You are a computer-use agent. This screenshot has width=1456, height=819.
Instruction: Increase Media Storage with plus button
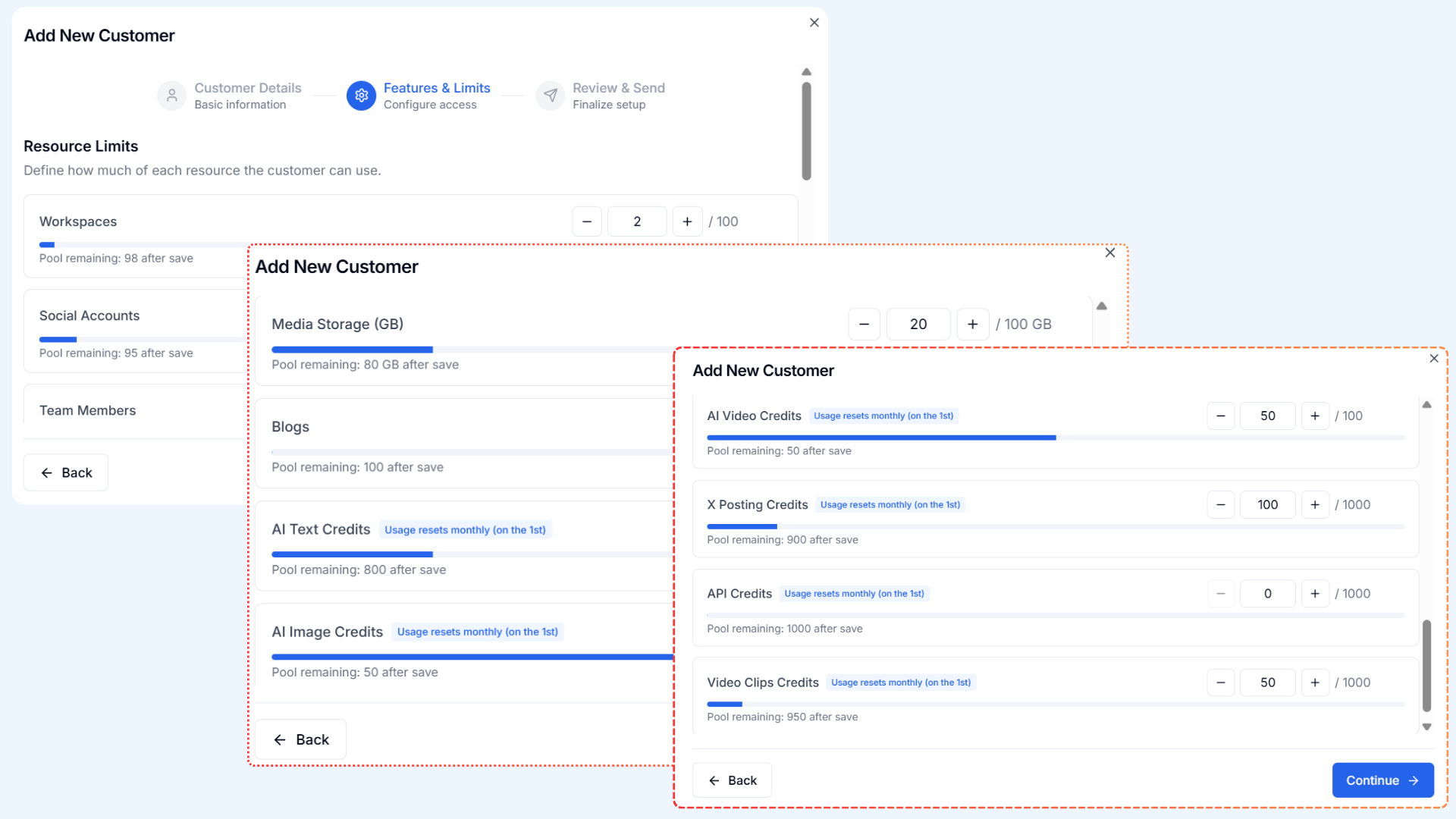tap(973, 324)
